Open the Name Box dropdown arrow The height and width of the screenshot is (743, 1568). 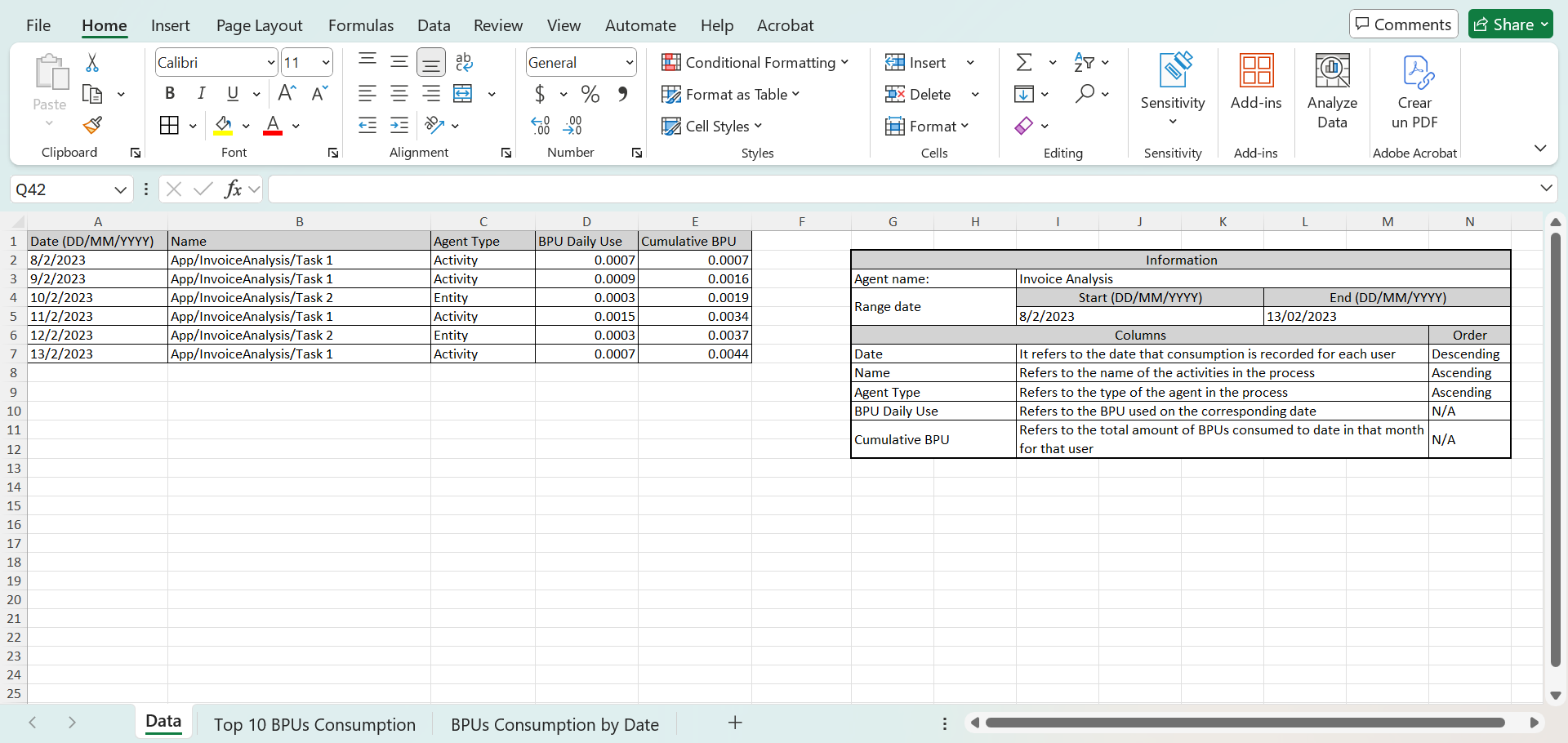tap(120, 189)
